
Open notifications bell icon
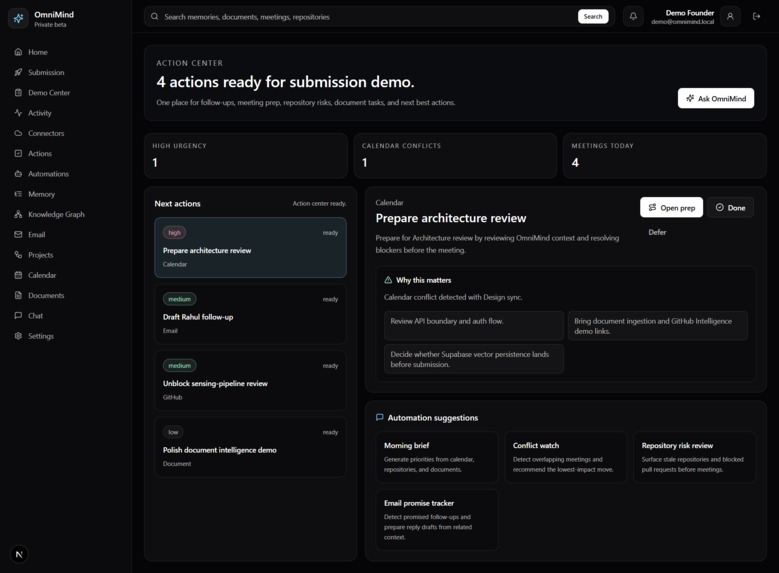point(633,16)
